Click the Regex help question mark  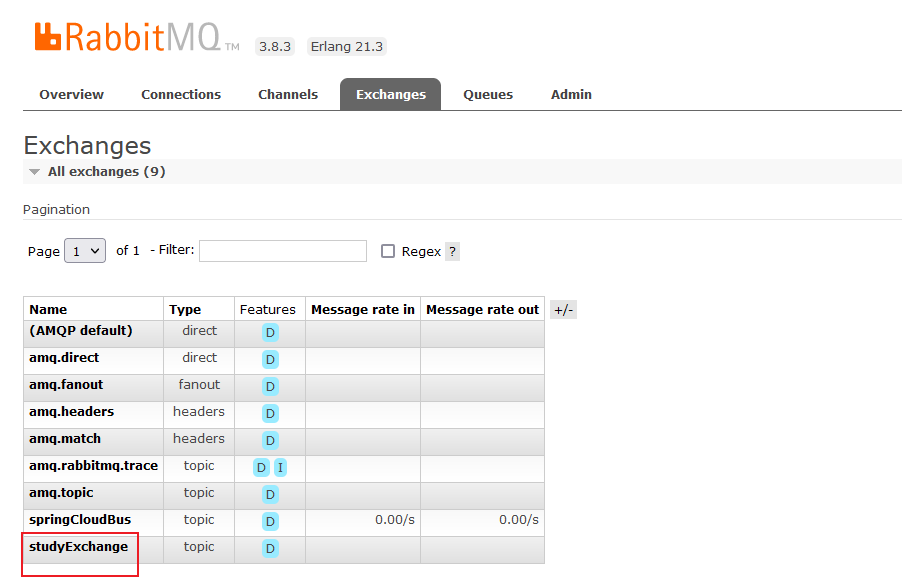tap(452, 251)
